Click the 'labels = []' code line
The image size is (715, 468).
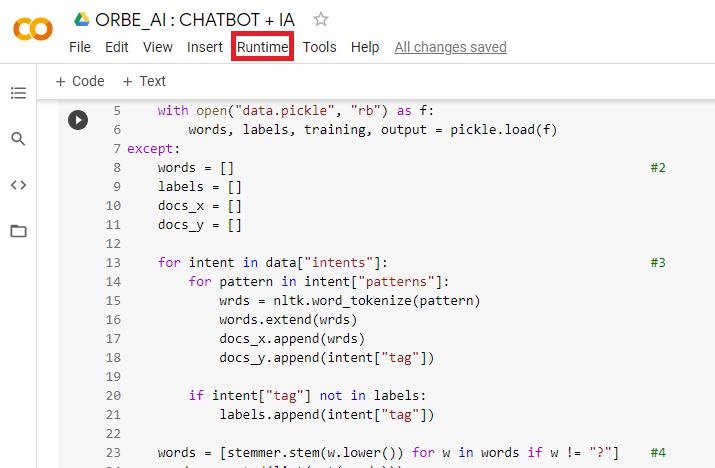pyautogui.click(x=200, y=187)
